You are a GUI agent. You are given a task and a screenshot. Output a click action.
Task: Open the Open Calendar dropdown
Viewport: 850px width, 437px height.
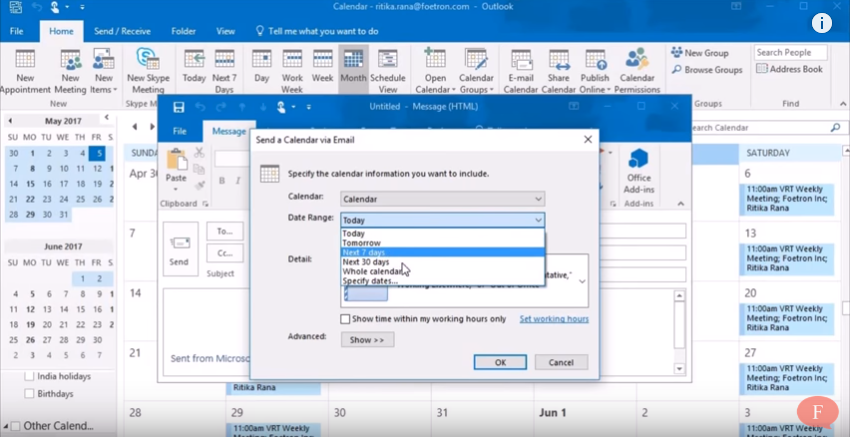[x=435, y=72]
